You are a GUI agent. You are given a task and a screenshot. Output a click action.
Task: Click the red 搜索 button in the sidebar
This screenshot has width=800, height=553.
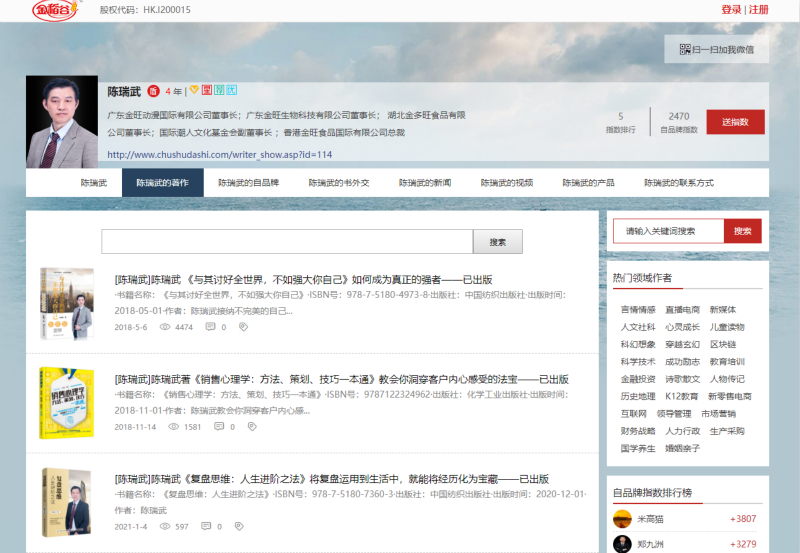coord(742,231)
